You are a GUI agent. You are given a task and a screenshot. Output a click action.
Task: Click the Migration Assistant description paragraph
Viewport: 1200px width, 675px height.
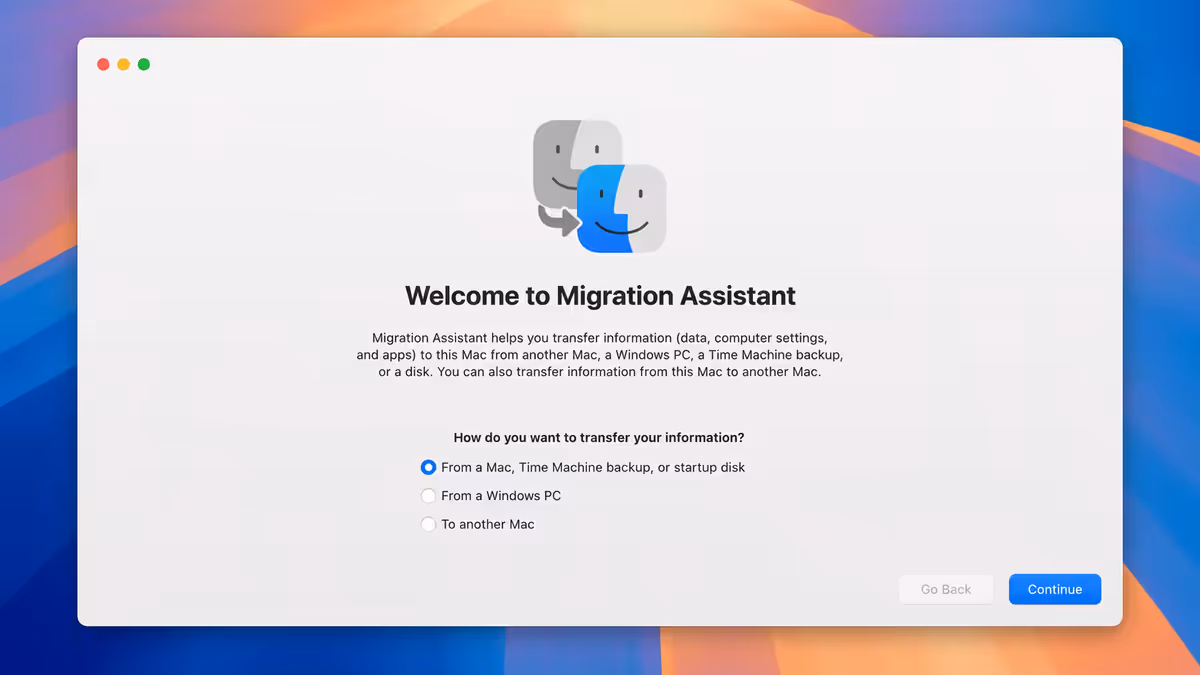(x=600, y=355)
